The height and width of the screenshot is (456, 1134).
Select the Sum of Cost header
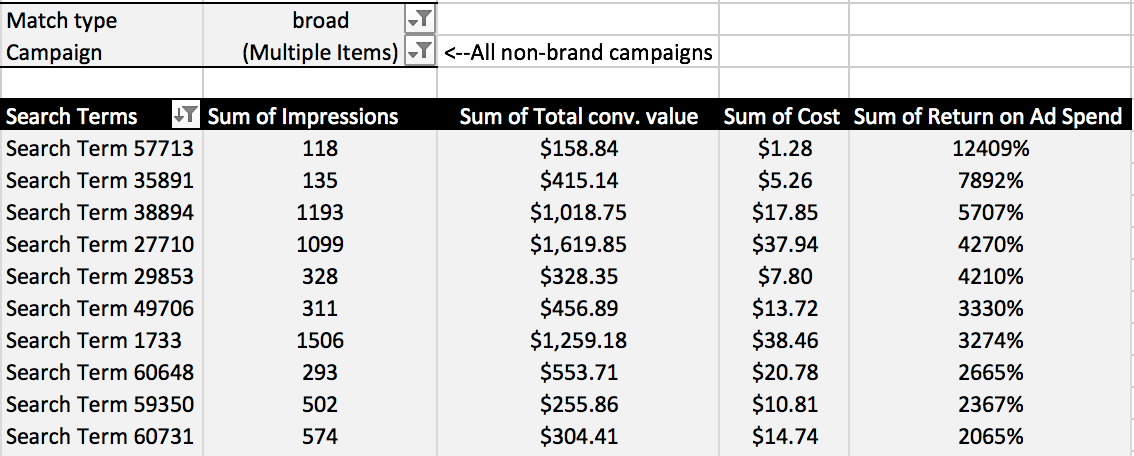tap(784, 116)
